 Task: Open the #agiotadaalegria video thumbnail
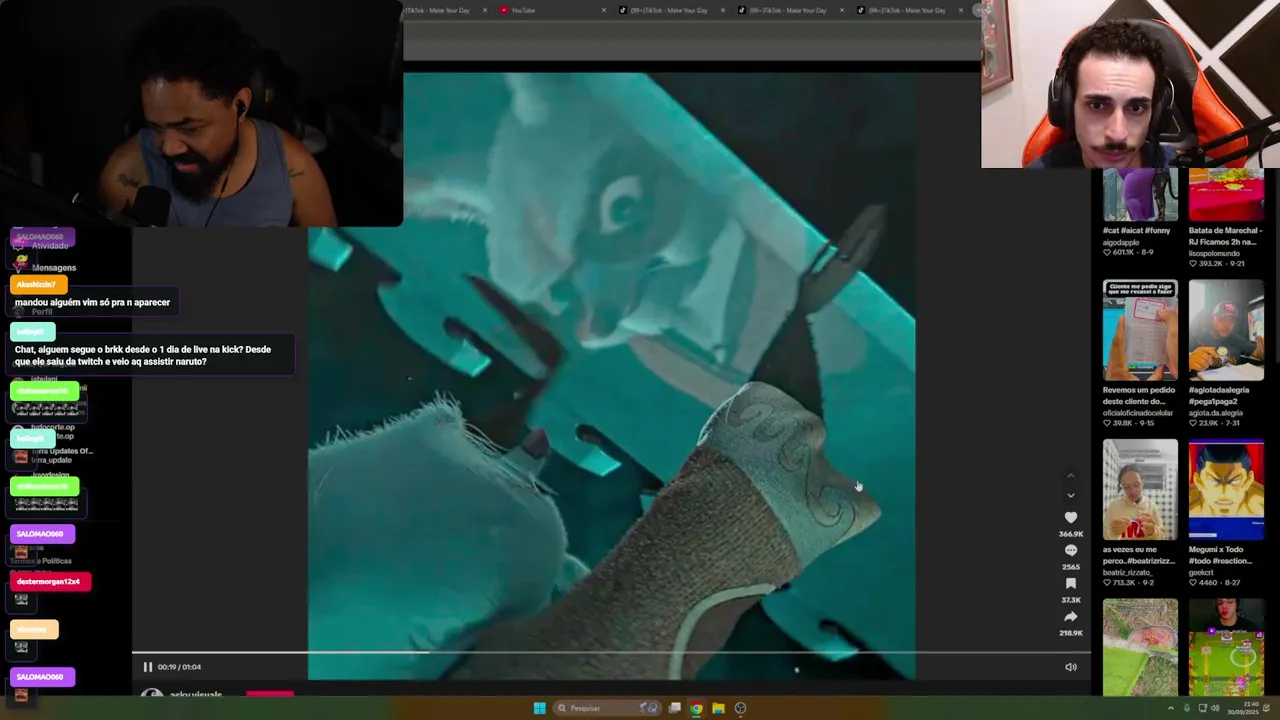click(1226, 330)
